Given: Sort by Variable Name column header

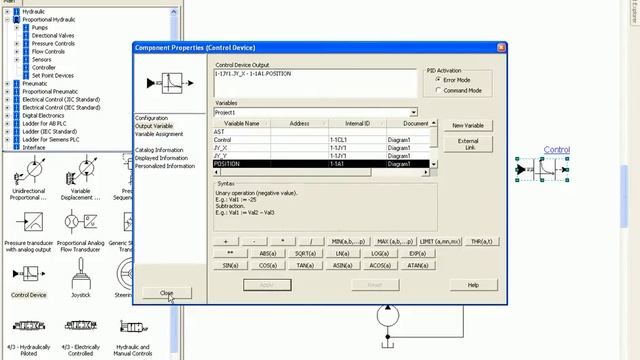Looking at the screenshot, I should point(242,123).
